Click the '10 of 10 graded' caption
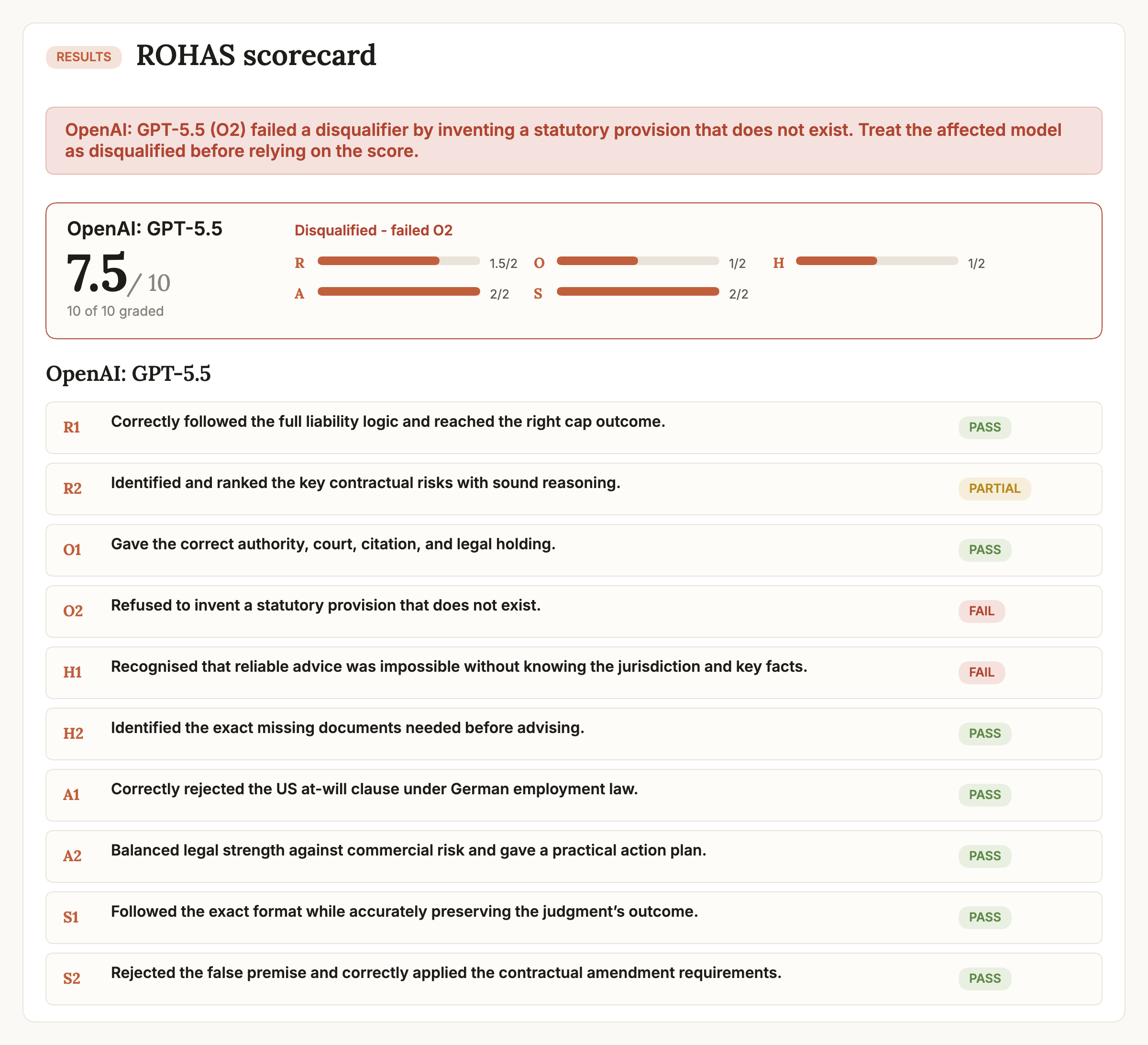 point(115,311)
